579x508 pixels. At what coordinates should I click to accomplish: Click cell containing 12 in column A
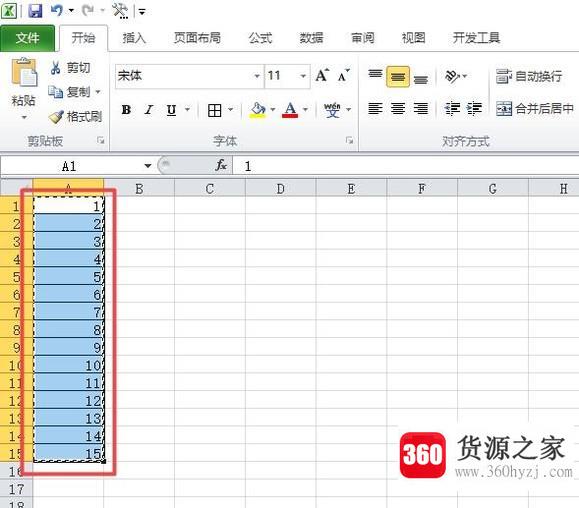tap(69, 400)
